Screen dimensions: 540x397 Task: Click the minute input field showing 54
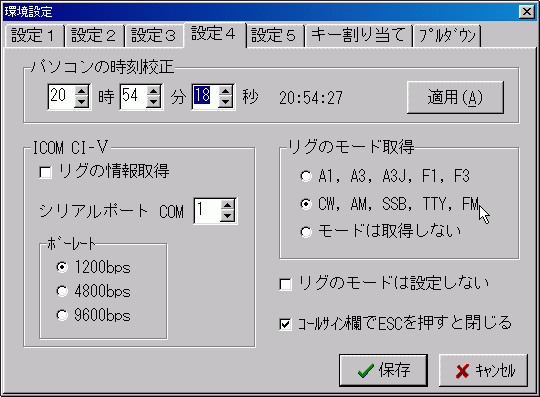pos(133,97)
